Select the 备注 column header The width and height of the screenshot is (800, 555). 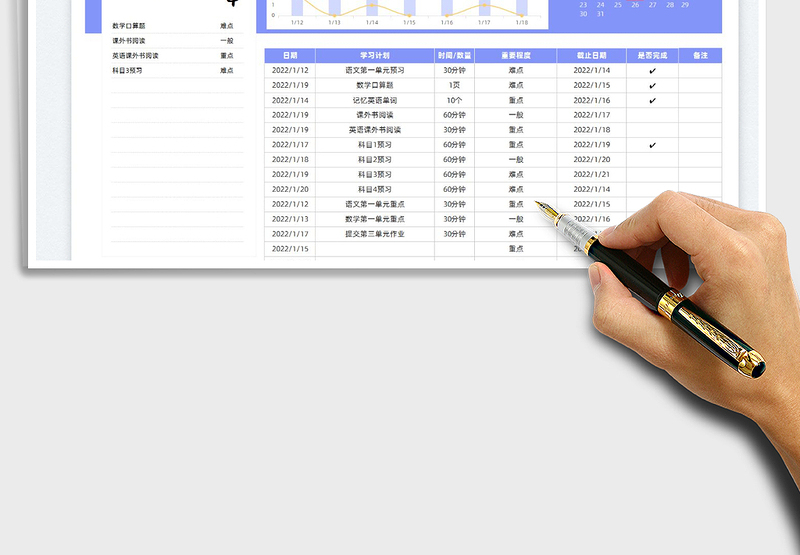click(x=699, y=55)
